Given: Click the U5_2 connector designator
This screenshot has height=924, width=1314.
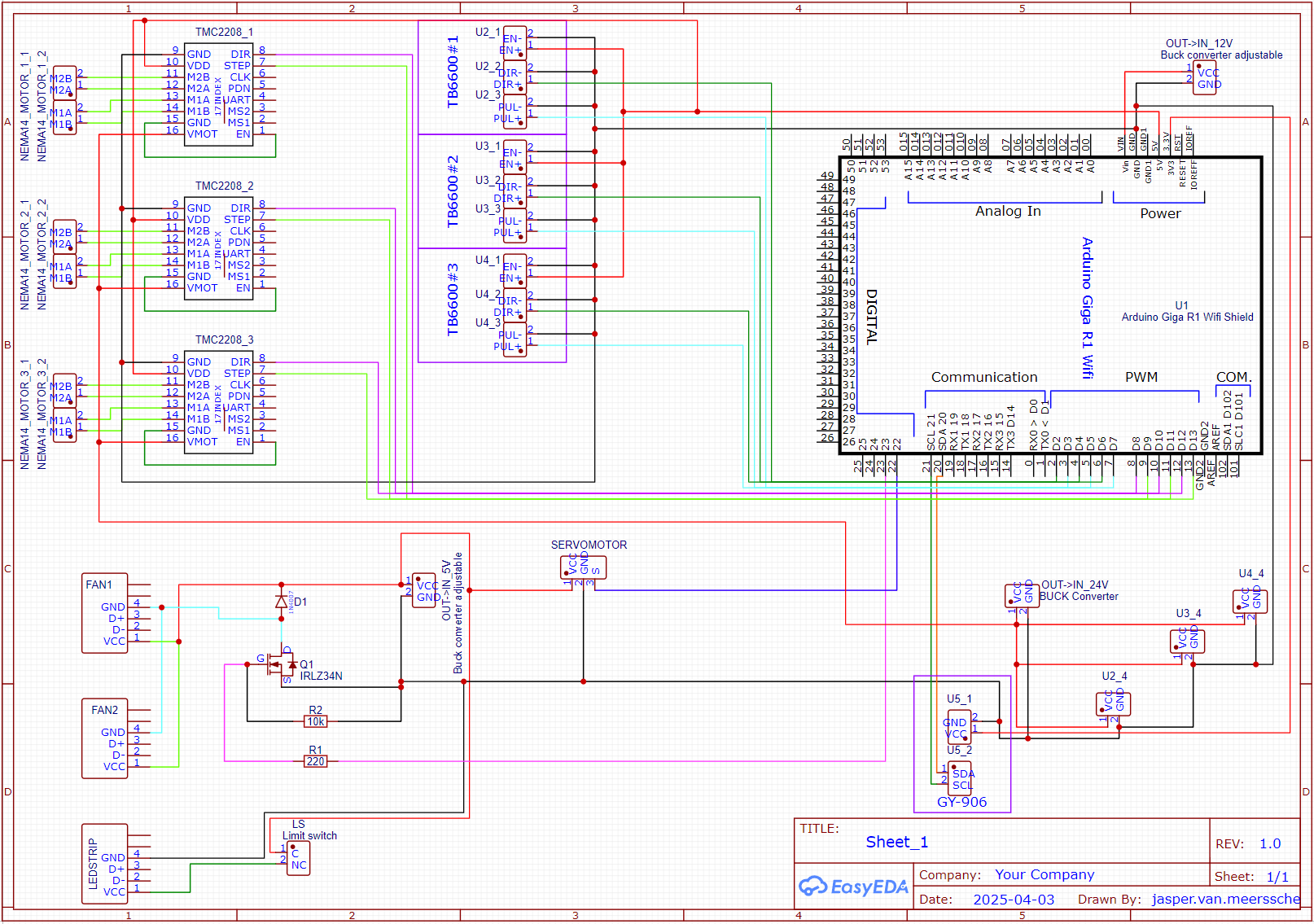Looking at the screenshot, I should point(959,750).
